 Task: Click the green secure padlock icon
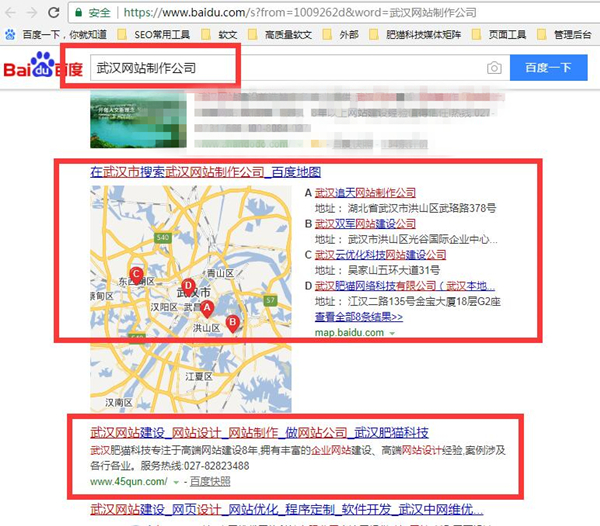78,13
